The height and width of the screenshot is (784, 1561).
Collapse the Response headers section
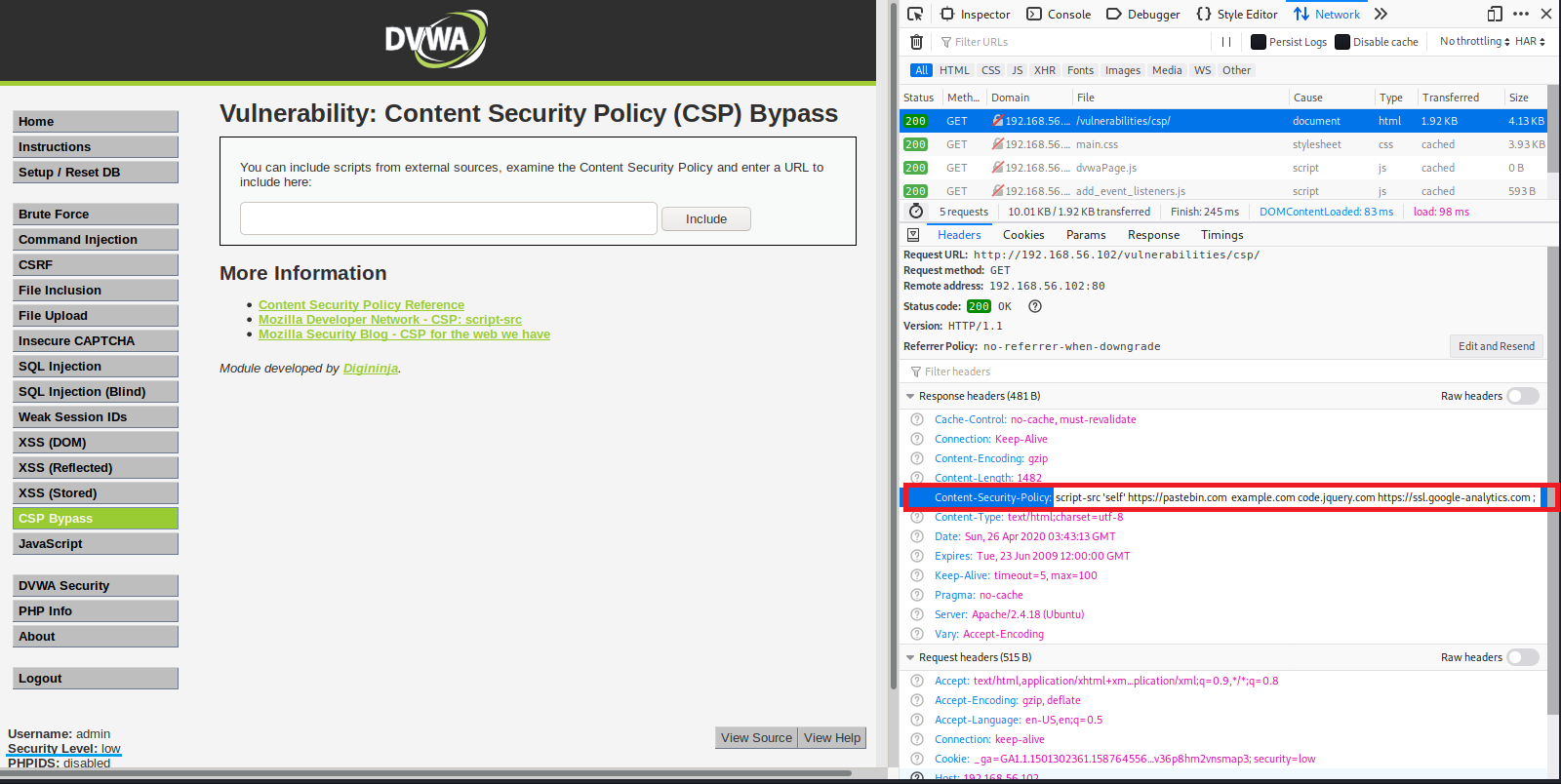tap(910, 397)
